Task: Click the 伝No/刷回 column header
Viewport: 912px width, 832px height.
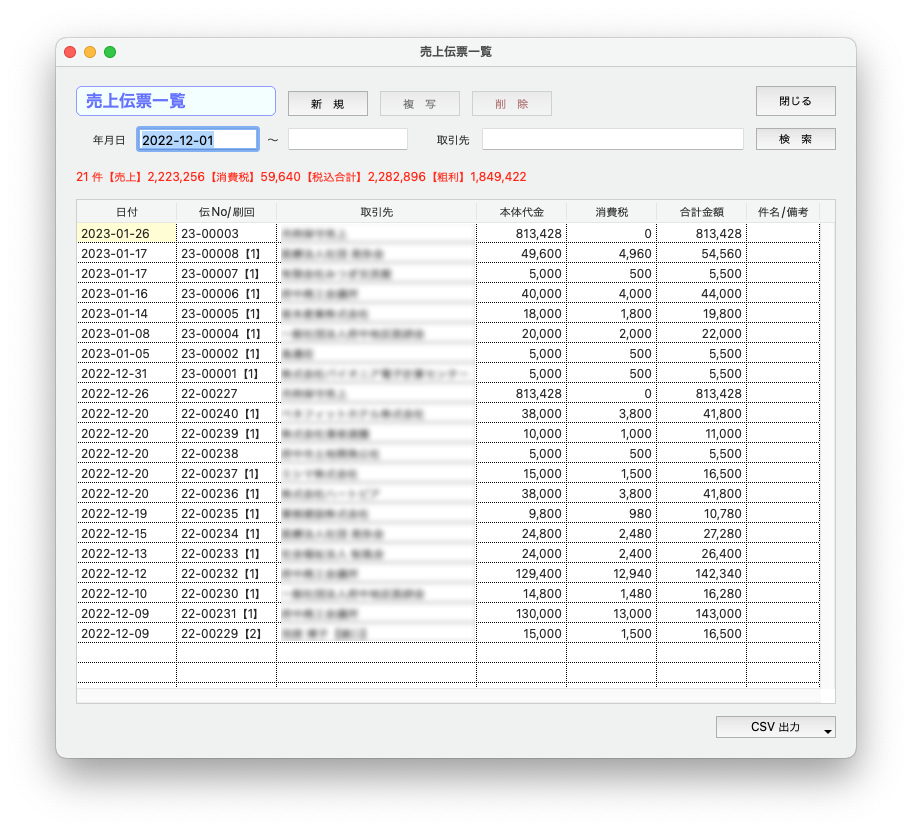Action: coord(226,212)
